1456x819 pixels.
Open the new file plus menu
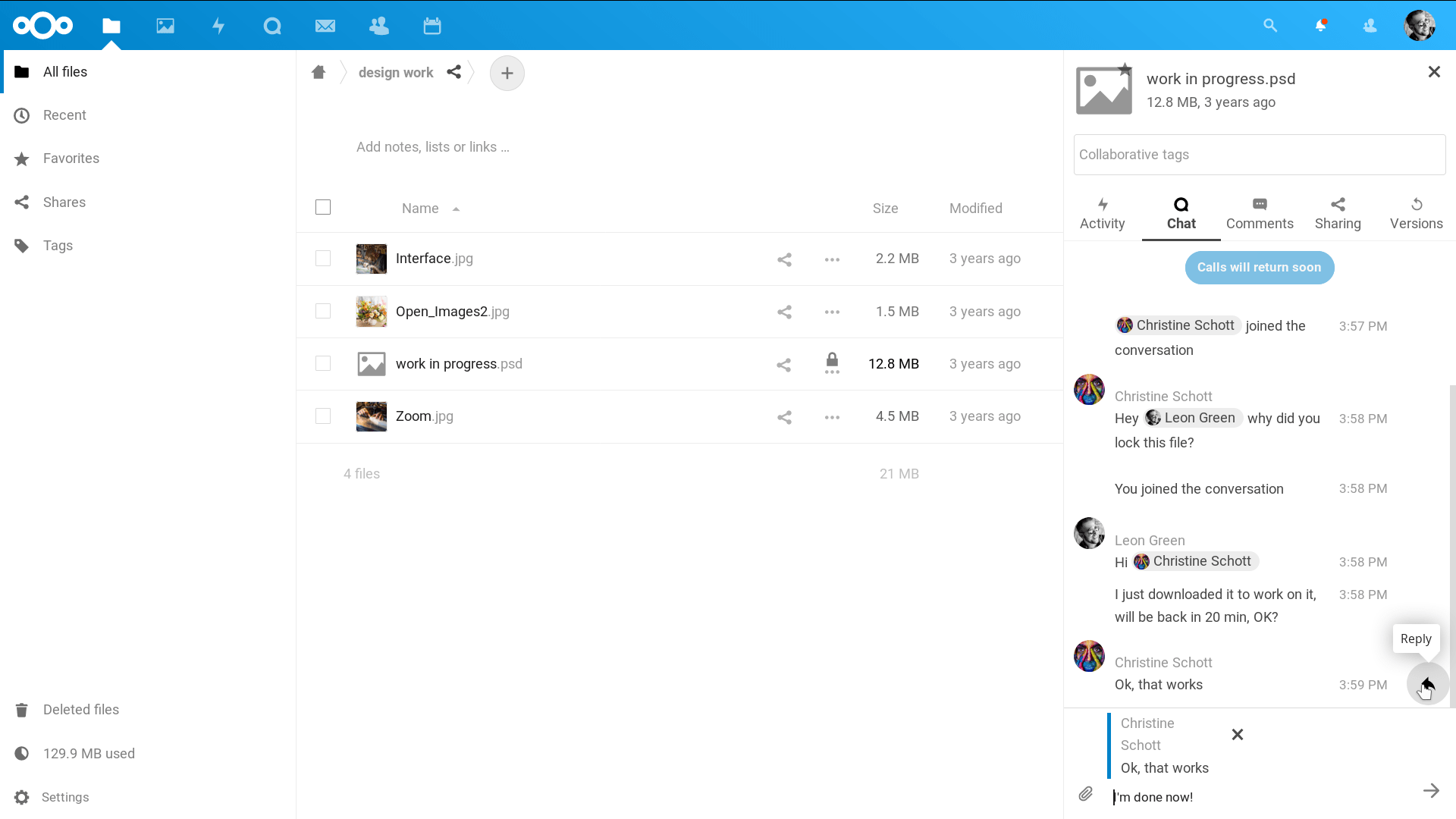(507, 74)
